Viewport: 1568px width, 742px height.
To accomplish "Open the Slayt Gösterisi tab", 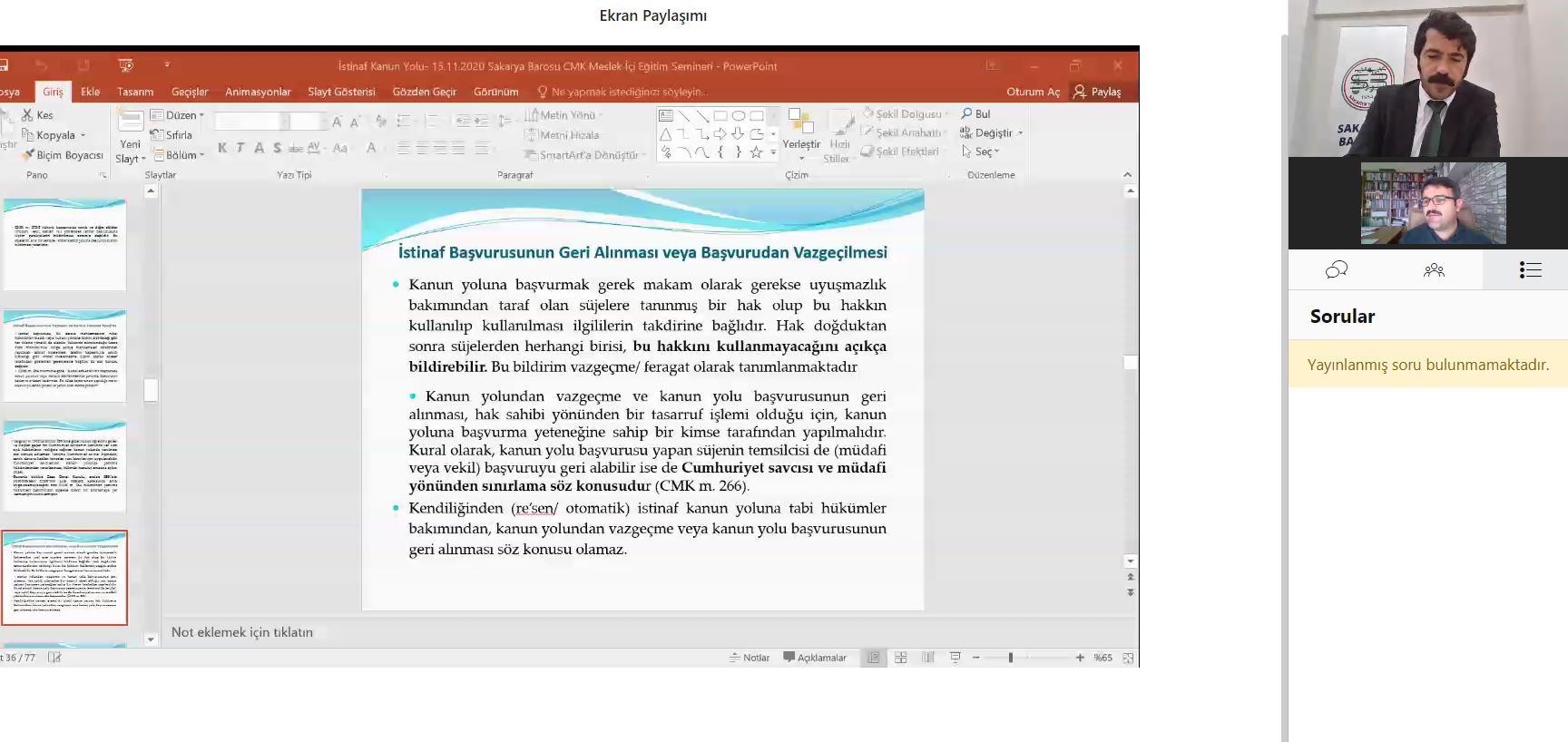I will (341, 92).
